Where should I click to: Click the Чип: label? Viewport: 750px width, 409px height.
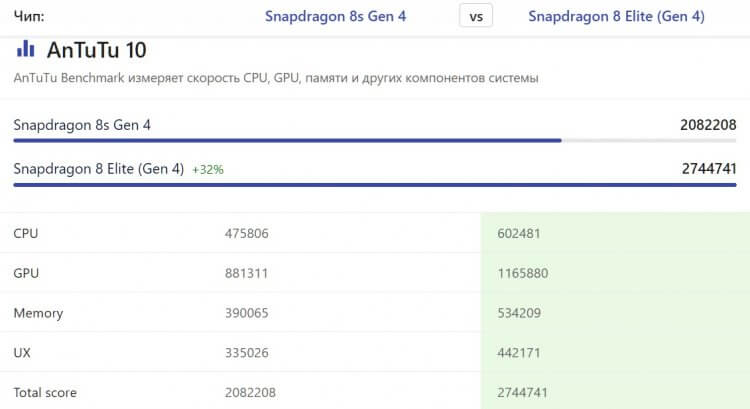coord(29,16)
